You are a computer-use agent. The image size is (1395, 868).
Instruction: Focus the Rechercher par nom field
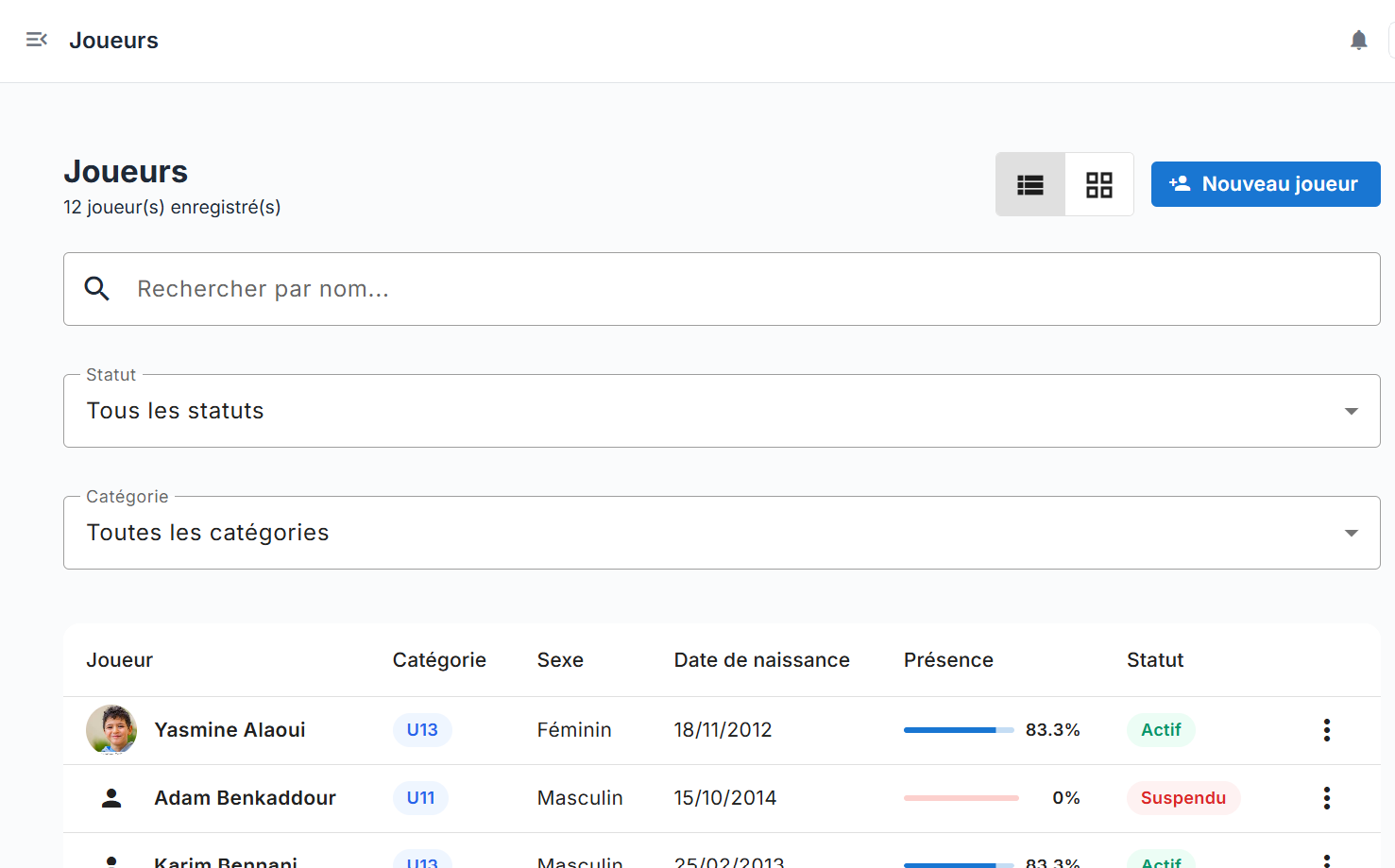point(737,289)
